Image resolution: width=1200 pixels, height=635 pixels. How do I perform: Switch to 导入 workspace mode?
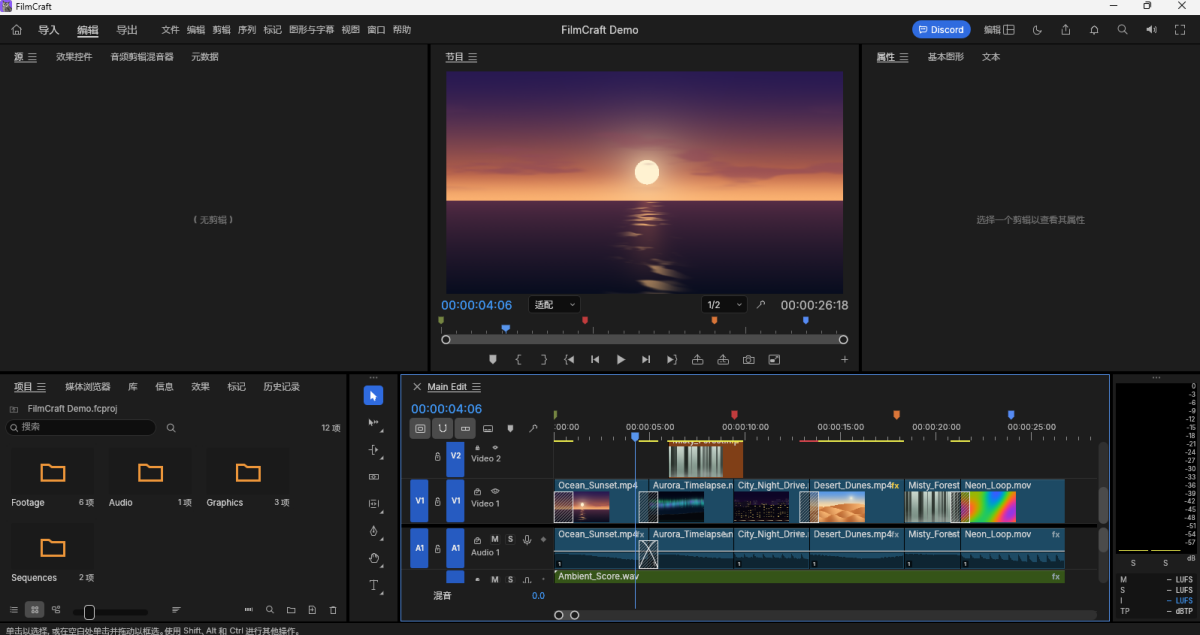click(x=49, y=30)
